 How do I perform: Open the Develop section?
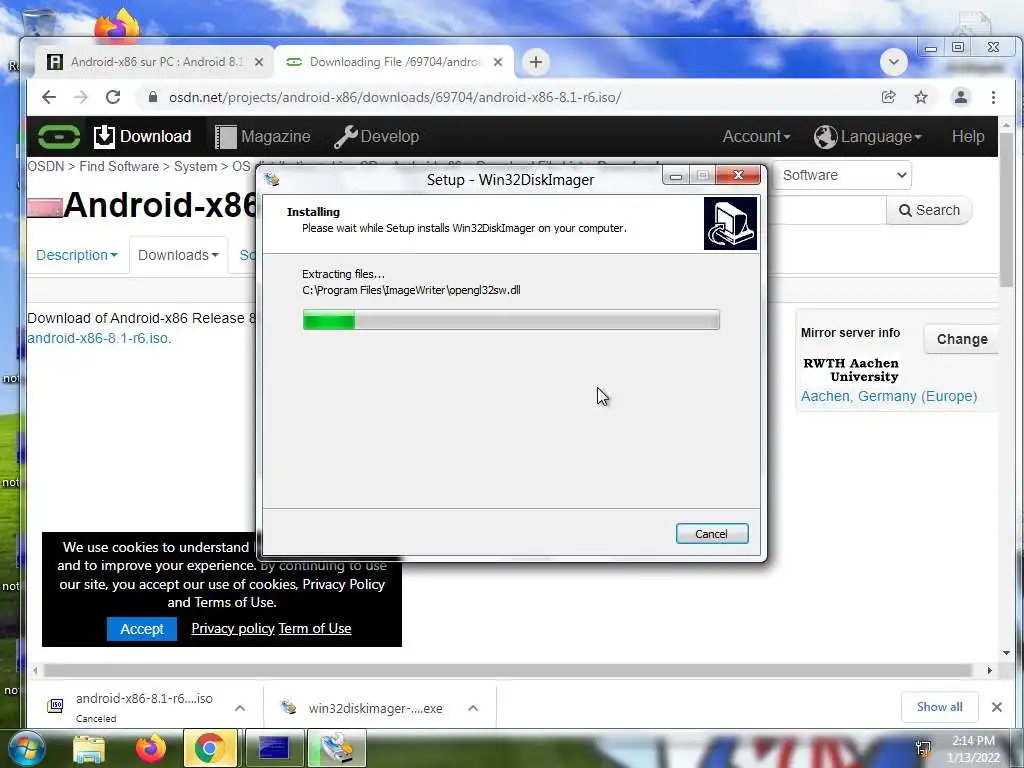coord(376,136)
